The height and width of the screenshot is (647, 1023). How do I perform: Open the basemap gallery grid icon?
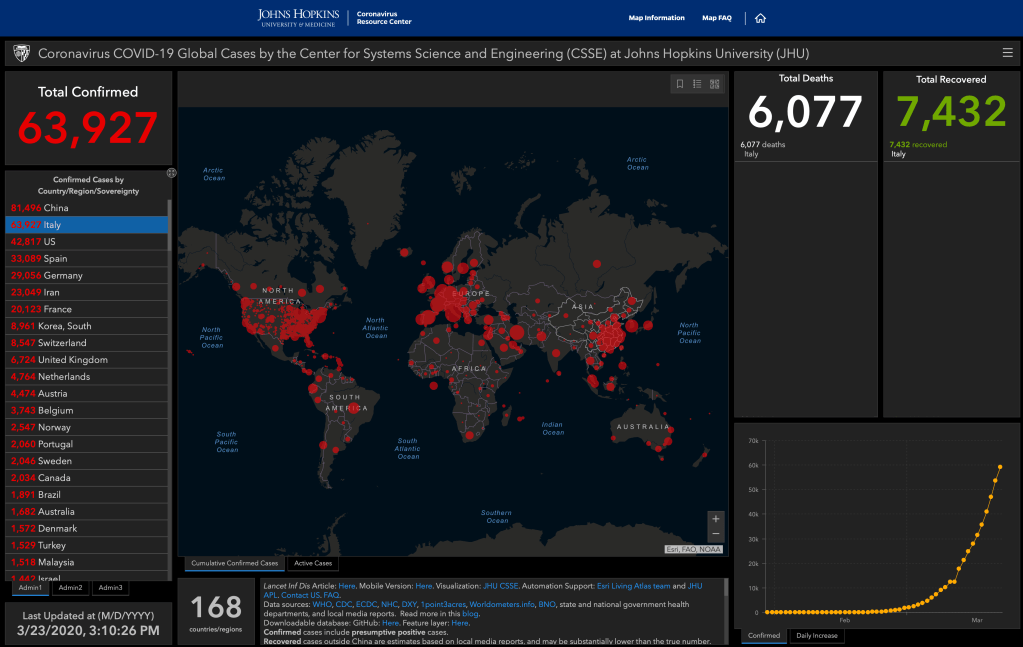714,84
